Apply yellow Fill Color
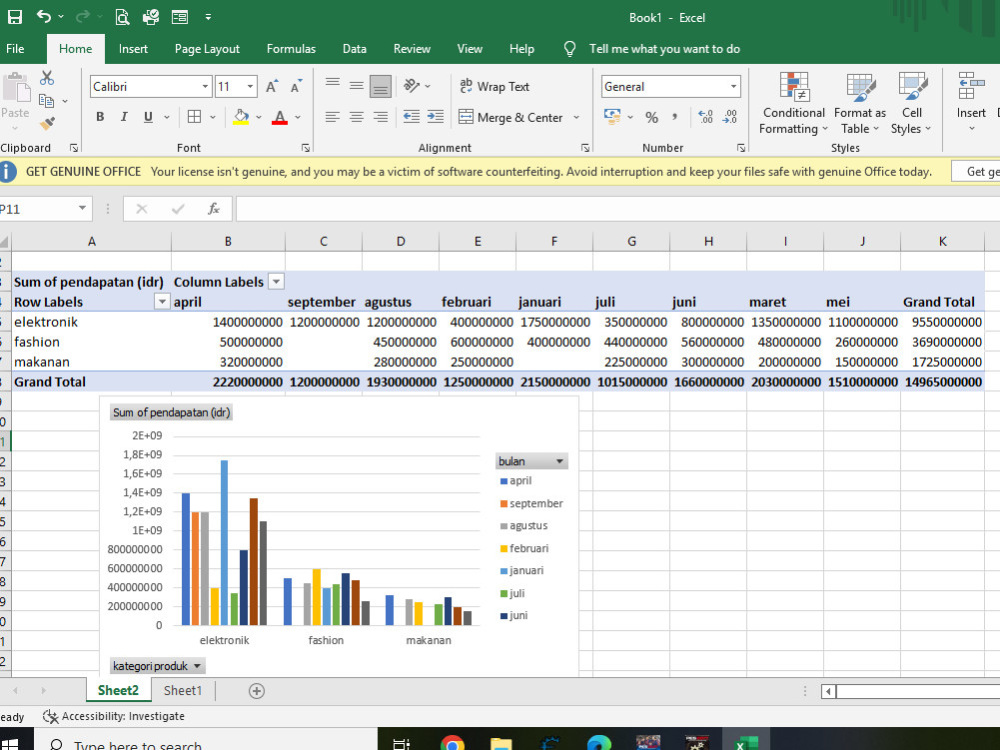This screenshot has width=1000, height=750. (241, 117)
